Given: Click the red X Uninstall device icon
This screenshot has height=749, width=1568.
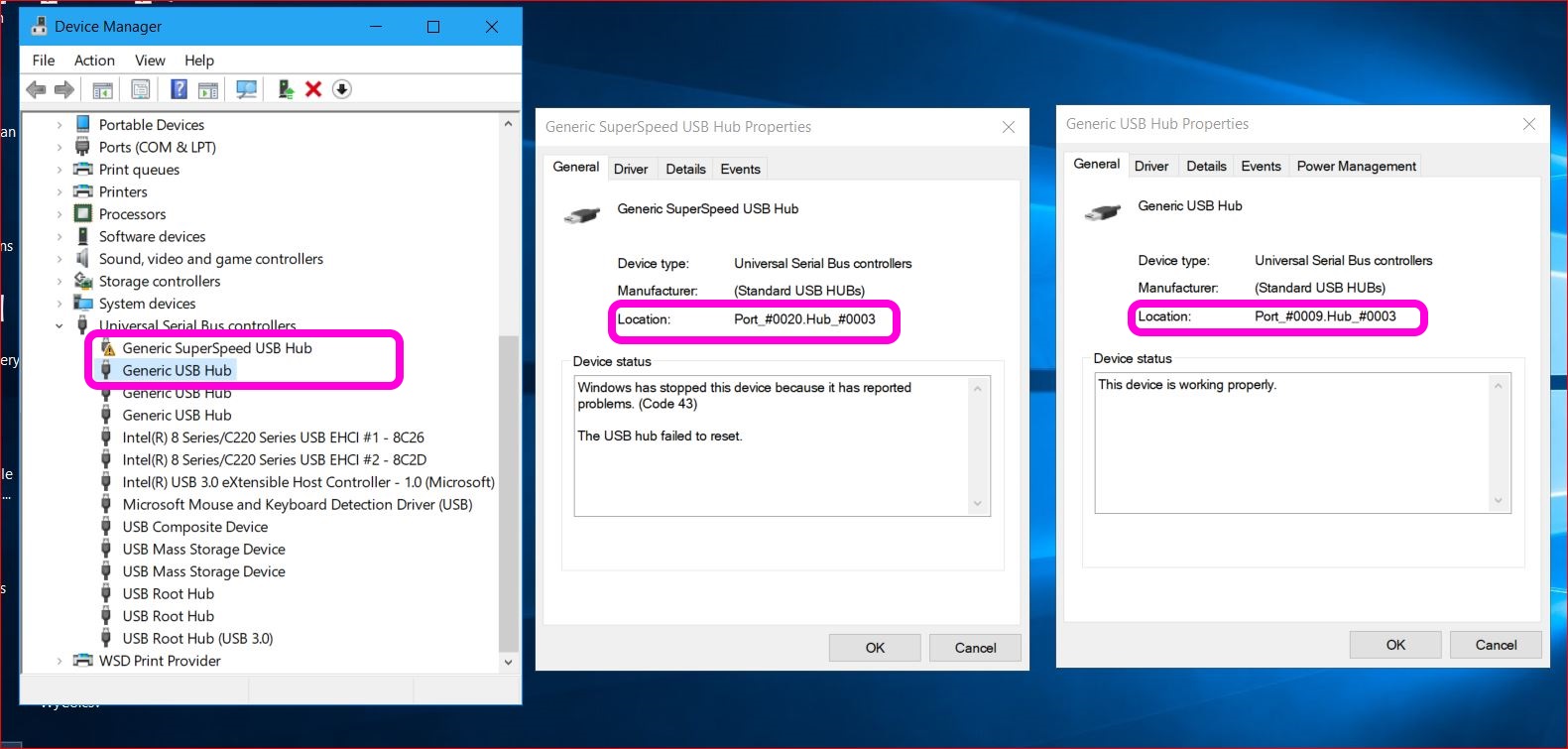Looking at the screenshot, I should pyautogui.click(x=313, y=89).
